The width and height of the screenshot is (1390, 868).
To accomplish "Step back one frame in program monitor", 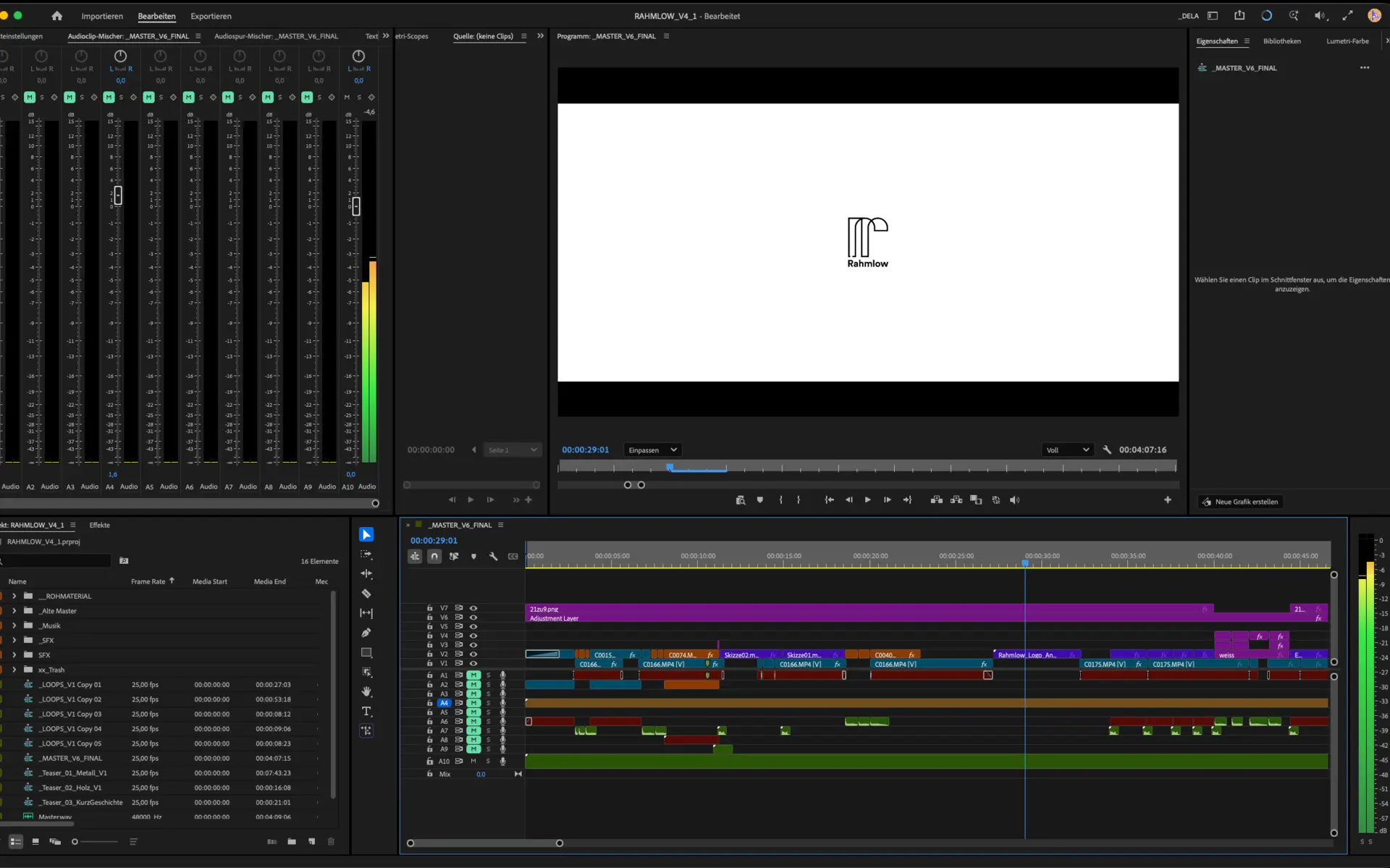I will (848, 500).
